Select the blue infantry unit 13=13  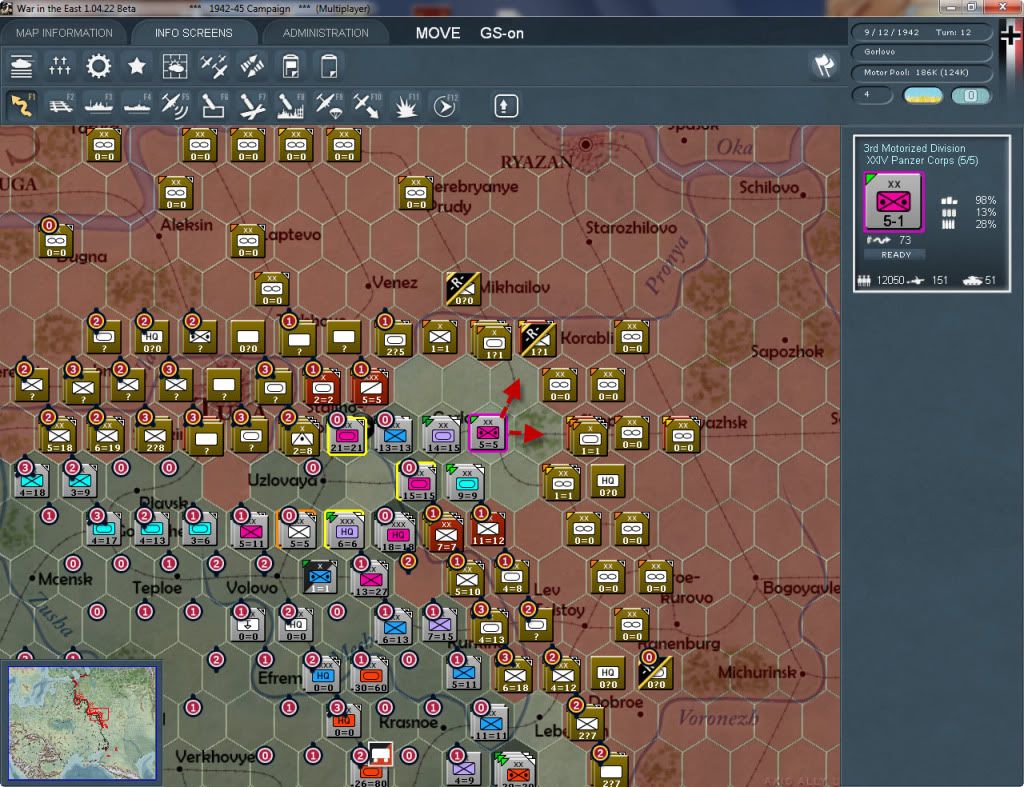coord(394,436)
